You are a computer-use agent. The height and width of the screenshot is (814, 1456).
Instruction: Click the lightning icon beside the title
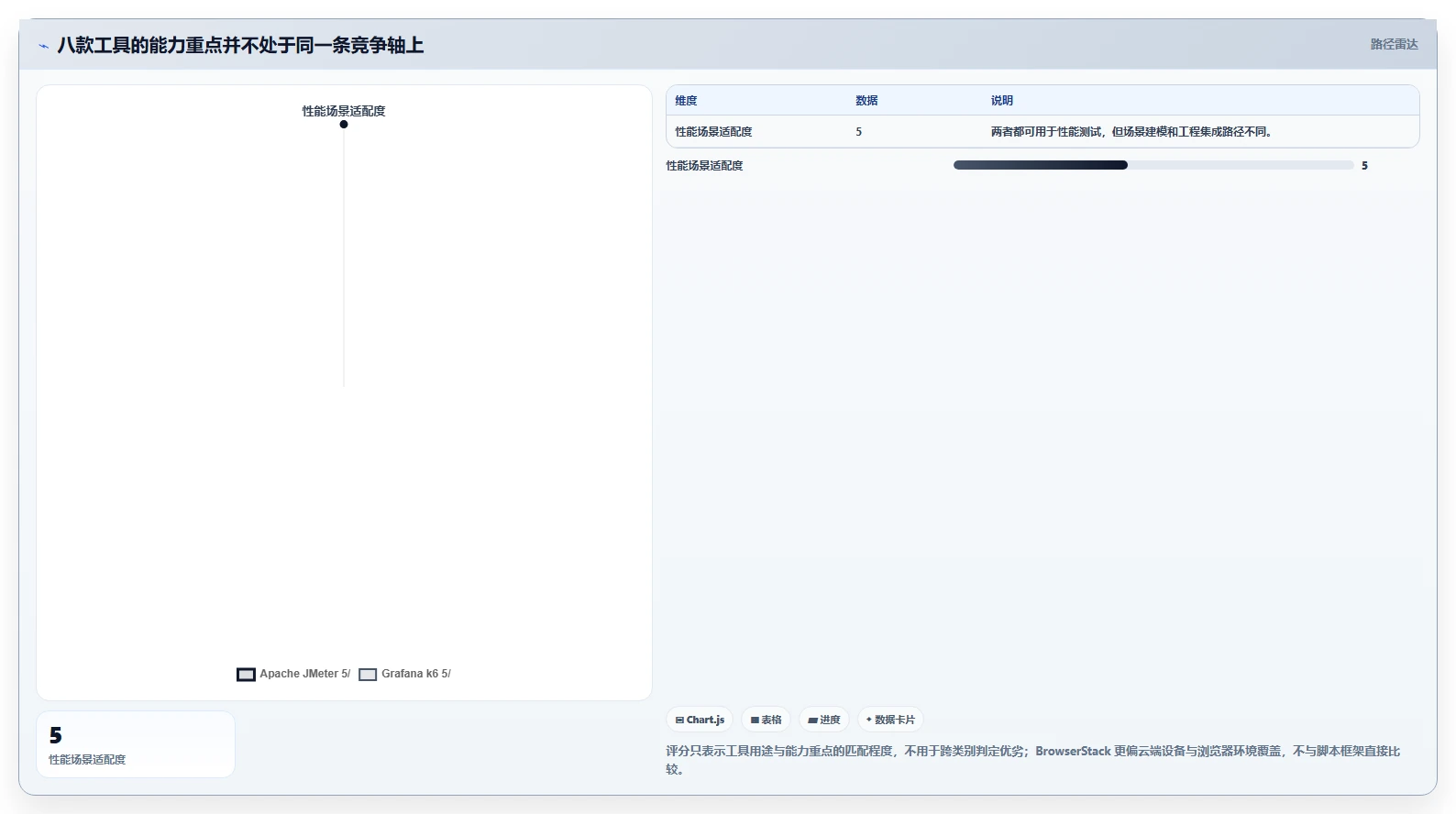[x=43, y=46]
